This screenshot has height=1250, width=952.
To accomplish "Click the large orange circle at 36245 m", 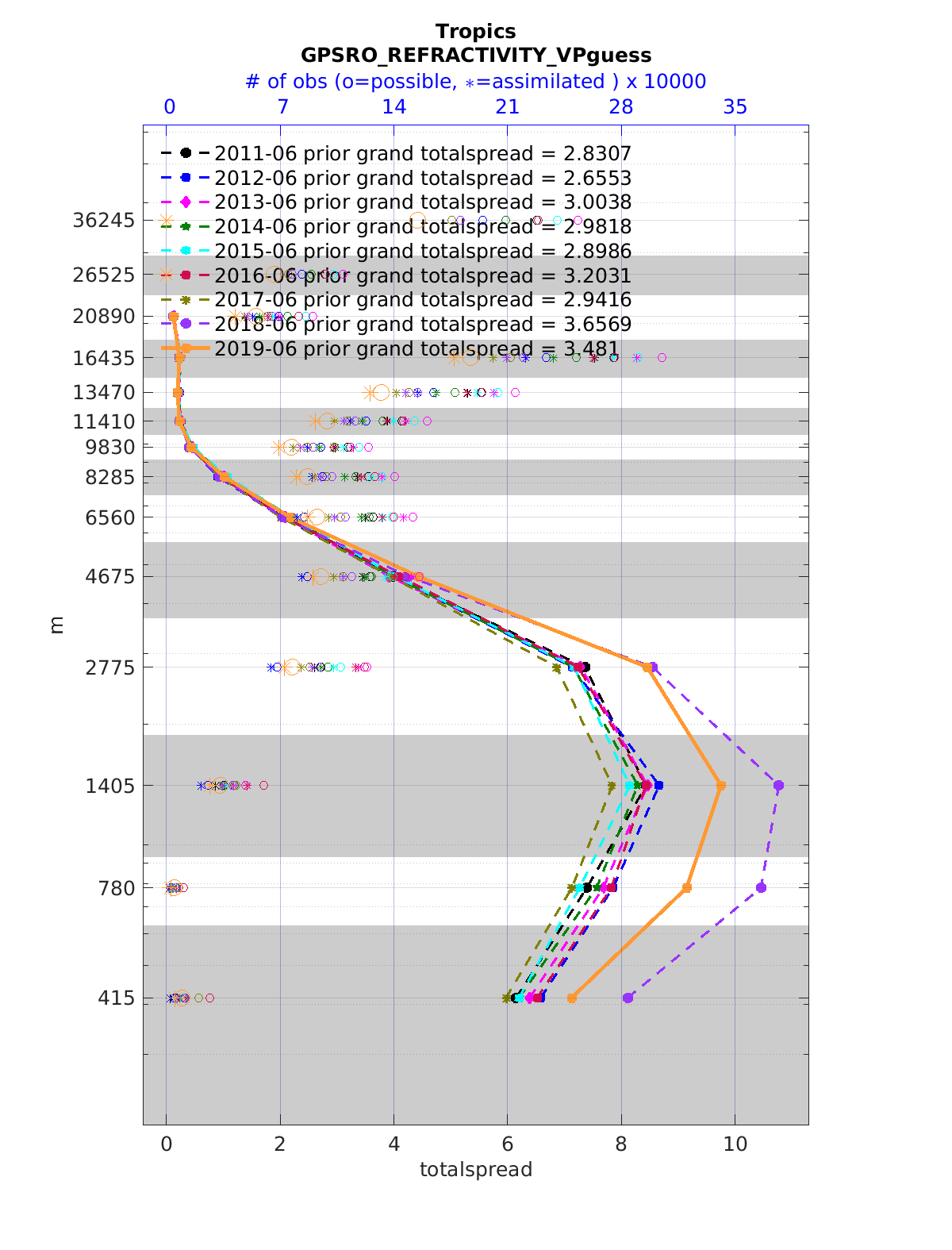I will pyautogui.click(x=417, y=221).
